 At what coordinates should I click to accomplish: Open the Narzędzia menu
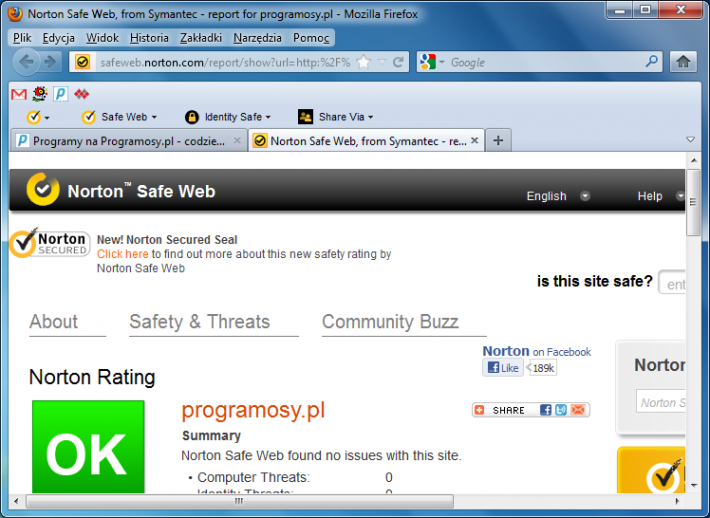pos(257,38)
